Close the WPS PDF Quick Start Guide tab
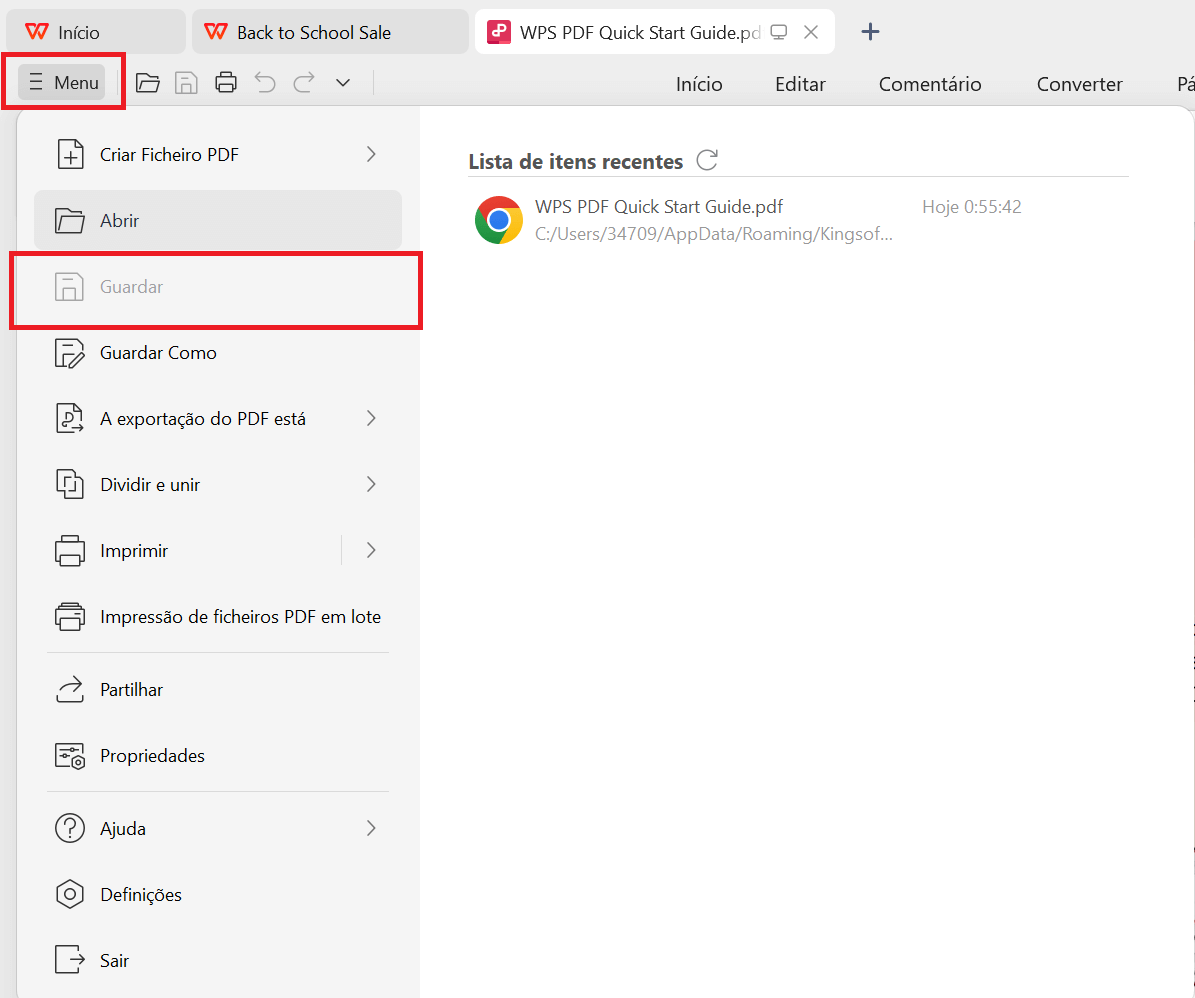Viewport: 1195px width, 998px height. click(811, 32)
